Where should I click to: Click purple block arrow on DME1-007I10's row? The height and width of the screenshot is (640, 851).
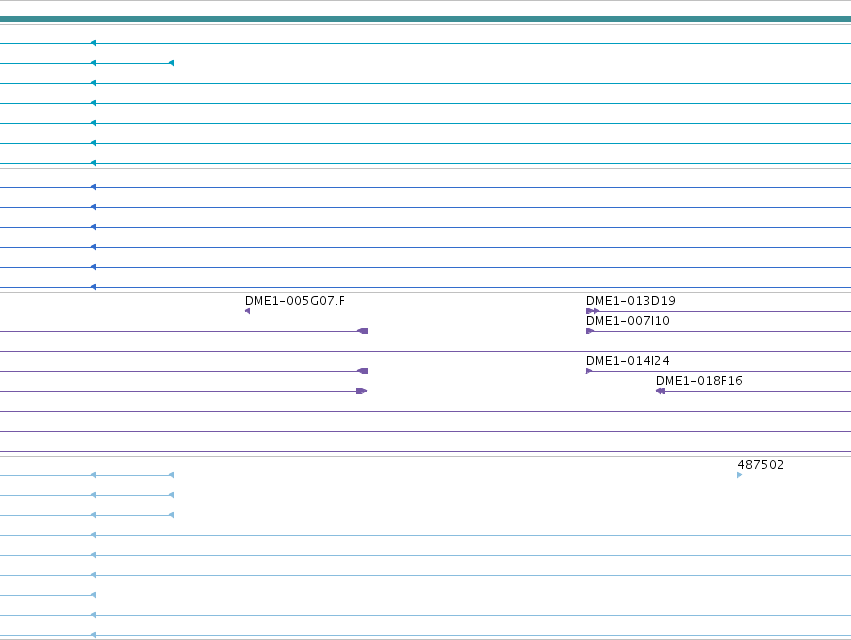[x=362, y=331]
